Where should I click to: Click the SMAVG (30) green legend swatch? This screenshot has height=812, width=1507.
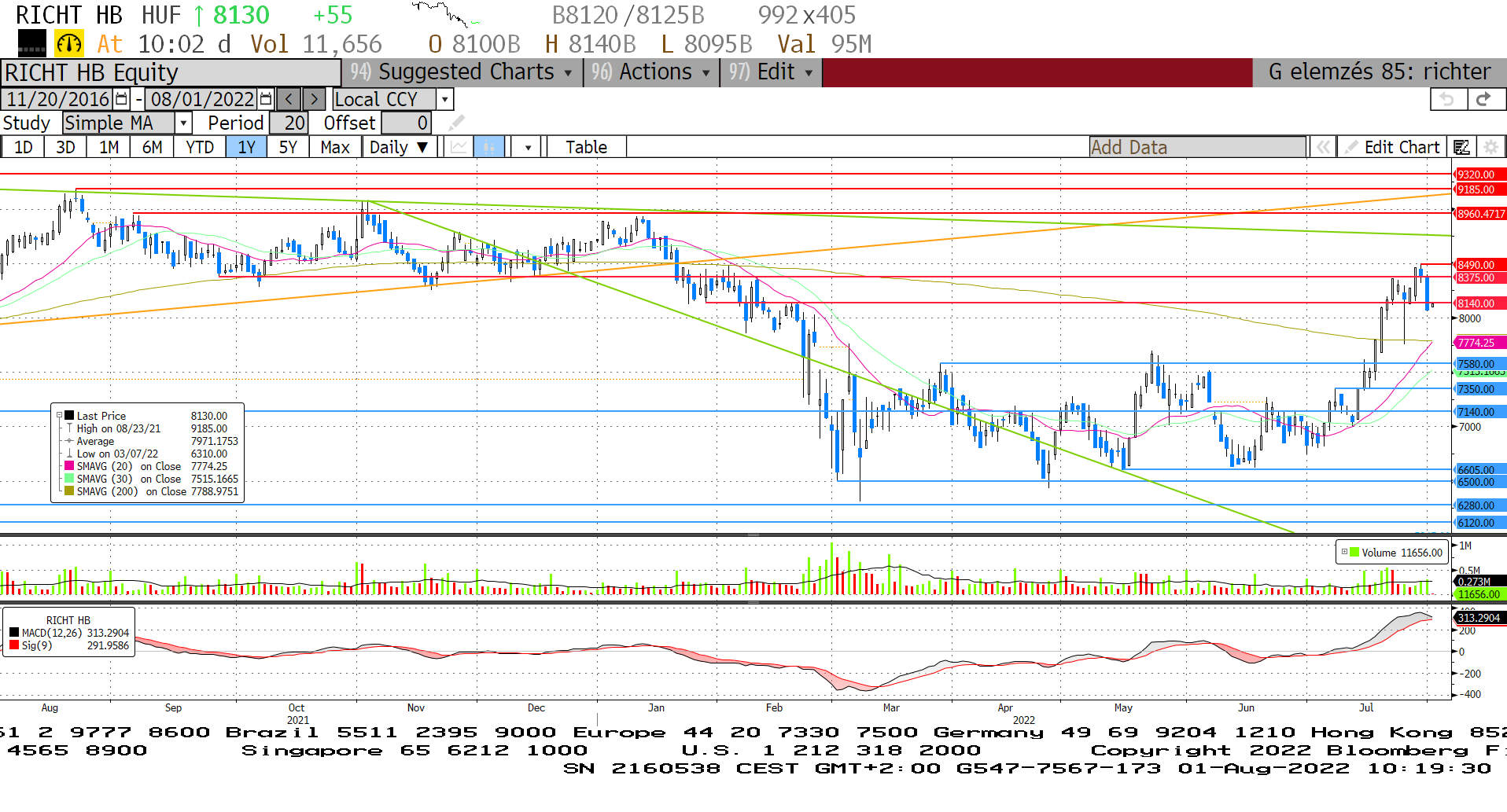(x=69, y=479)
